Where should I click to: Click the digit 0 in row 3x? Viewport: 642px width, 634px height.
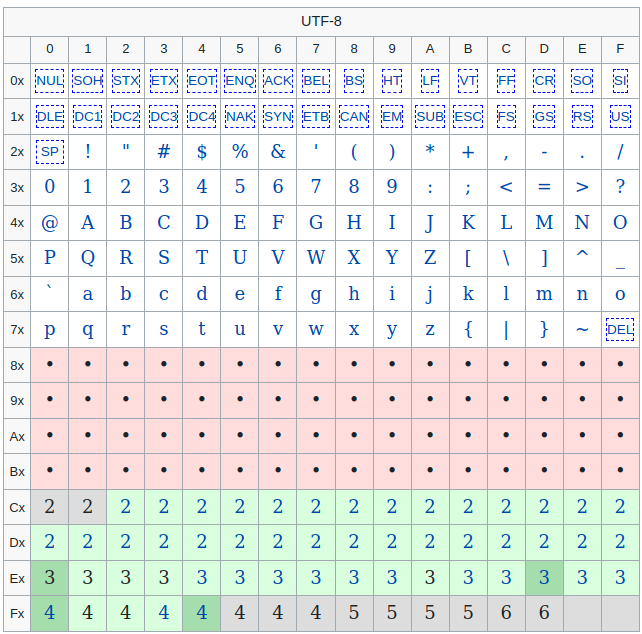pyautogui.click(x=50, y=187)
